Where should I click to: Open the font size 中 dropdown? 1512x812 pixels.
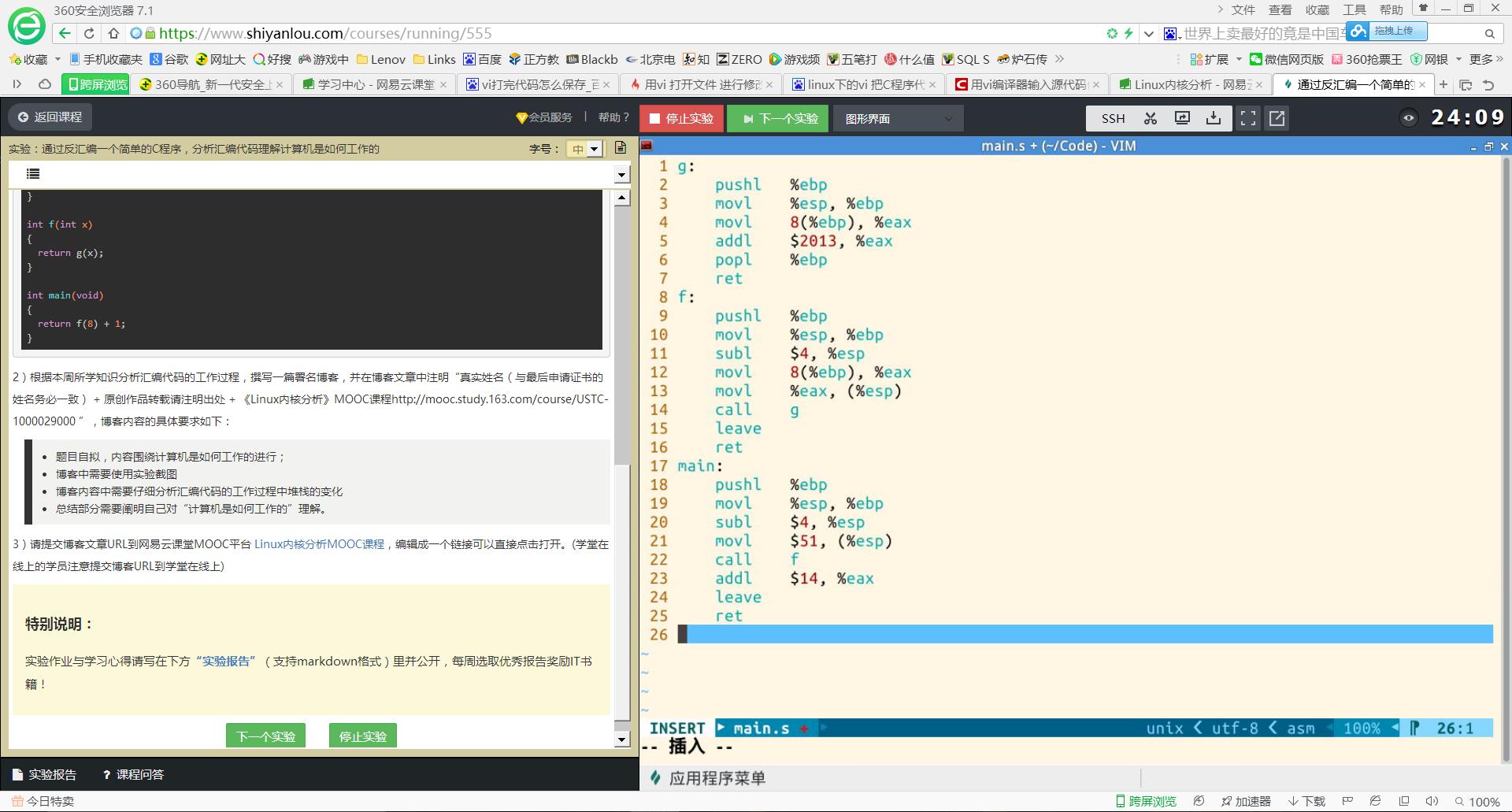click(x=584, y=149)
